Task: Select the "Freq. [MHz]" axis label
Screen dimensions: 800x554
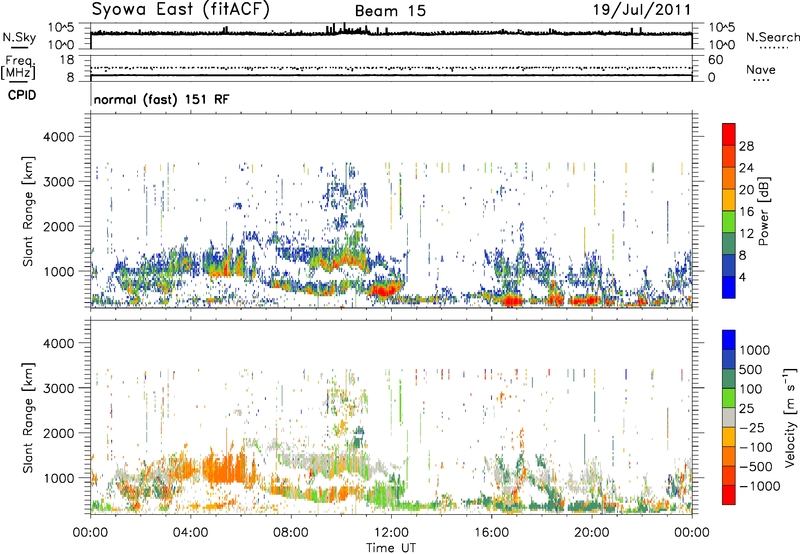Action: tap(18, 67)
